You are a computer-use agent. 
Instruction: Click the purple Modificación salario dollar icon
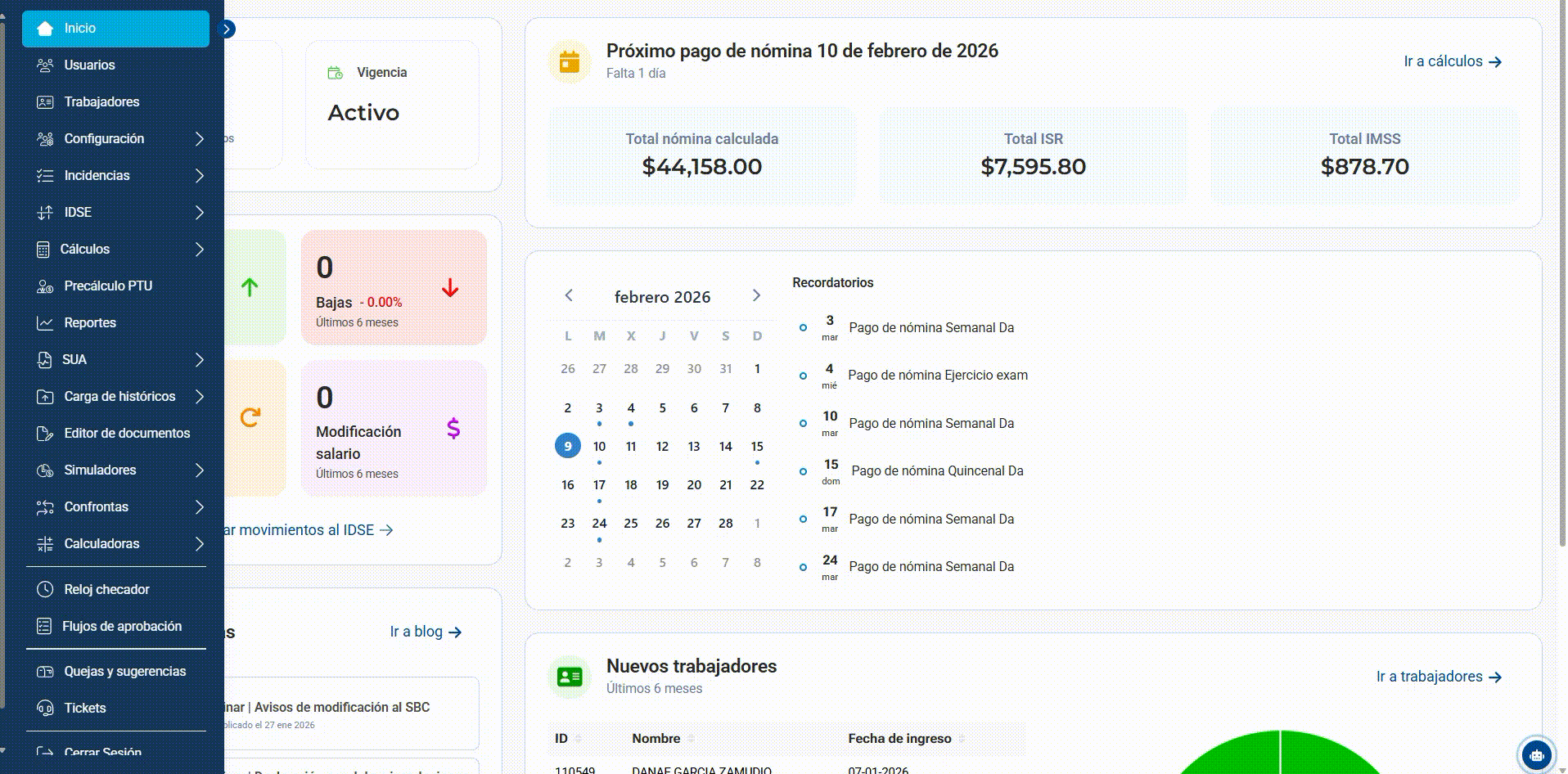(x=453, y=428)
